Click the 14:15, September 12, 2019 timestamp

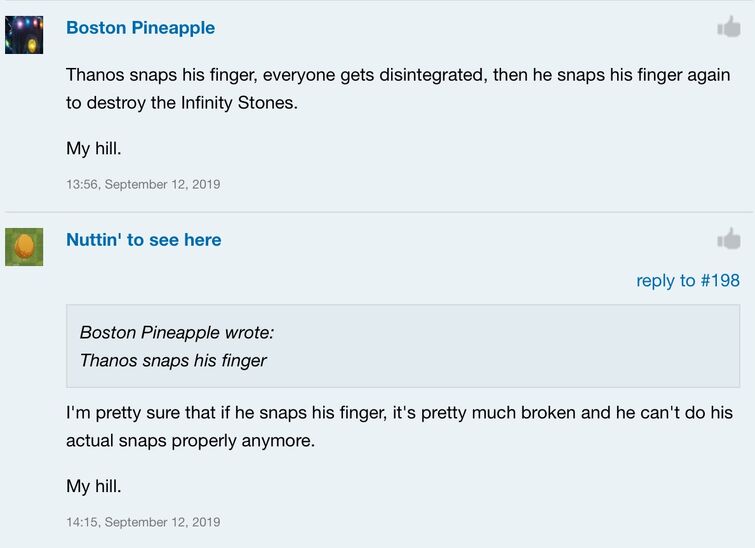coord(143,522)
